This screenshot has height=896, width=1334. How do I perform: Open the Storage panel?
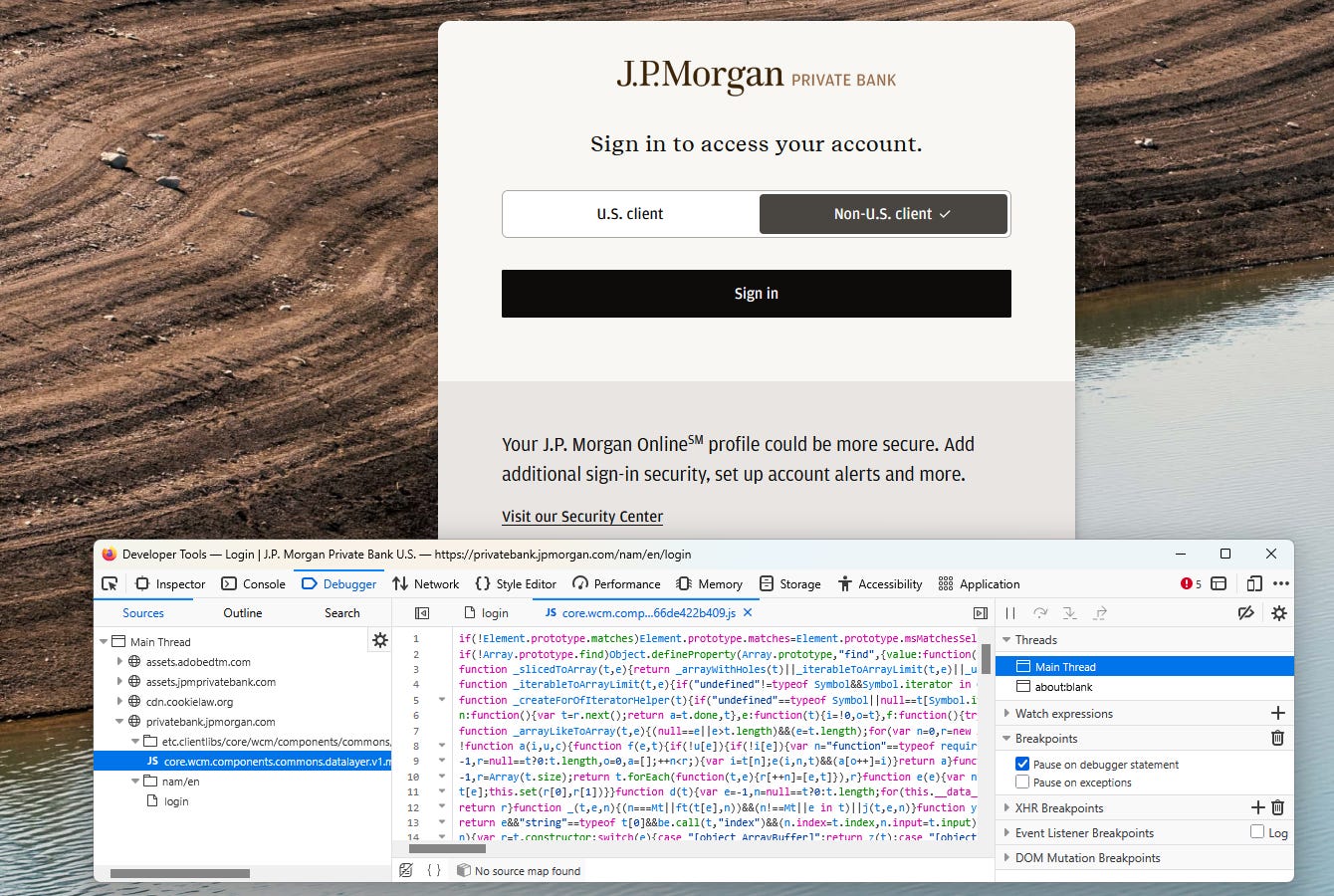point(790,583)
